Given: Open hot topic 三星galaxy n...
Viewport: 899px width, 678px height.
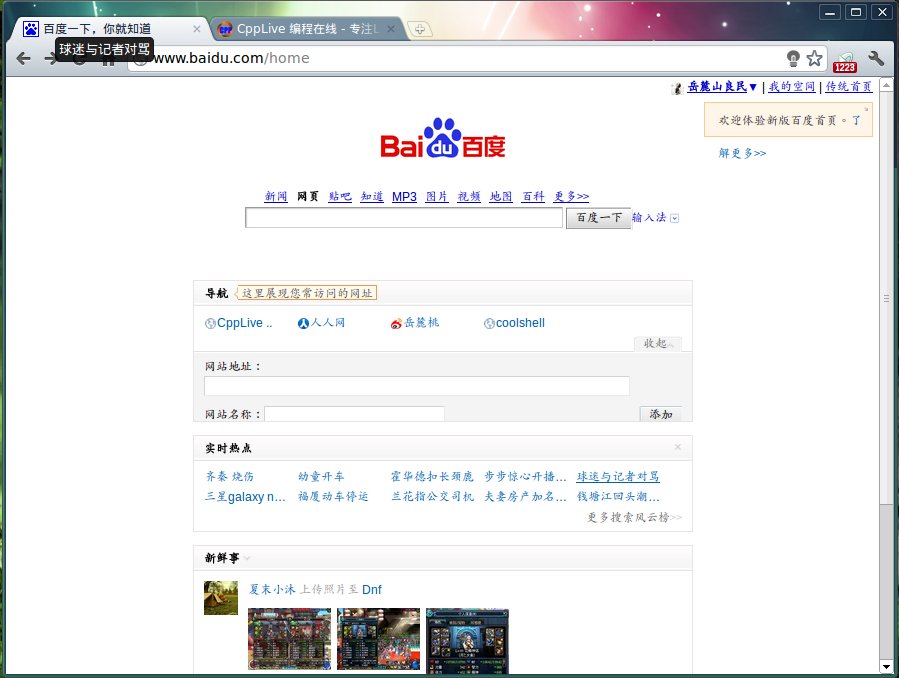Looking at the screenshot, I should click(x=245, y=496).
